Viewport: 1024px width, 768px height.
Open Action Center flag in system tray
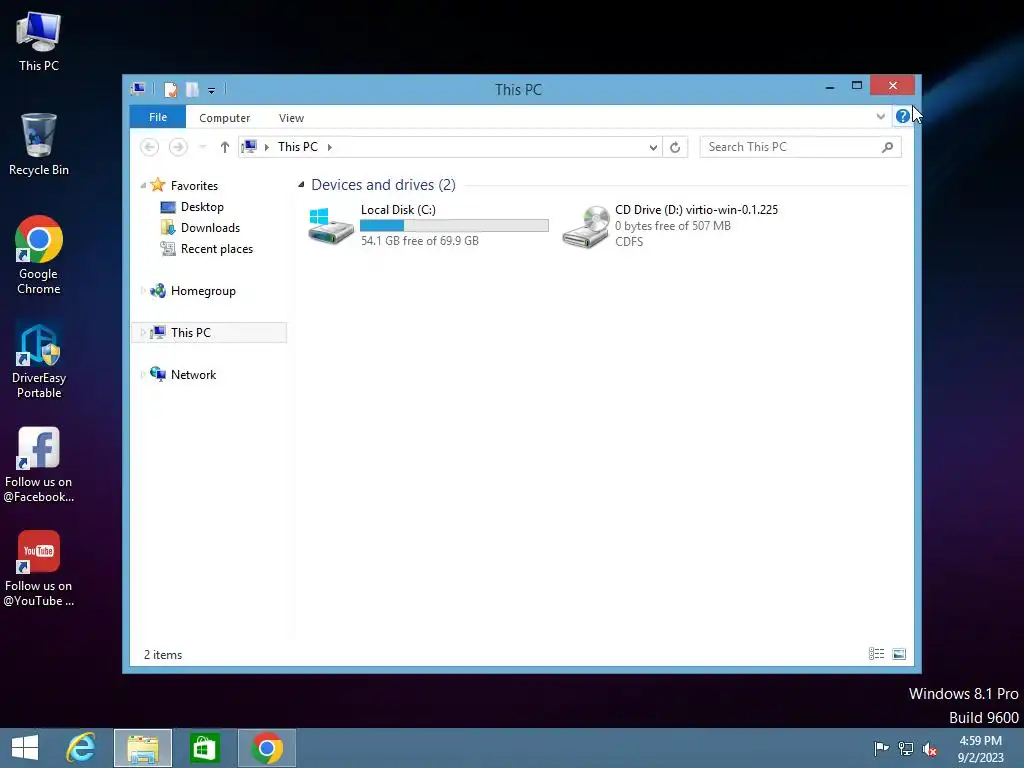[x=881, y=748]
